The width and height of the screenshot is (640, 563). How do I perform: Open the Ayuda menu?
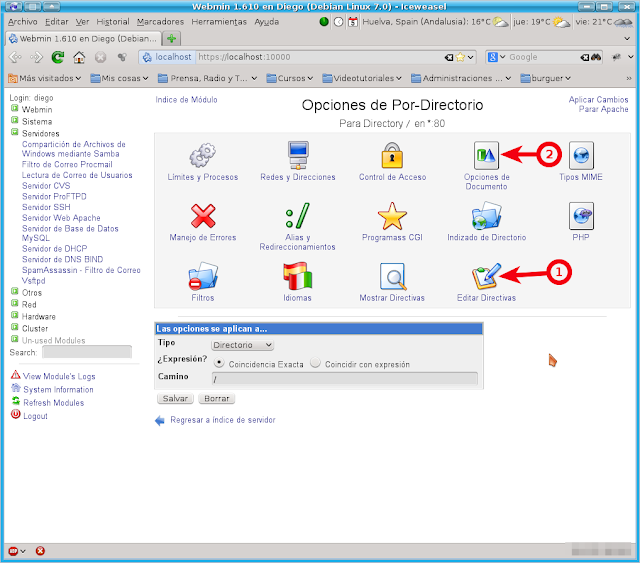(267, 22)
